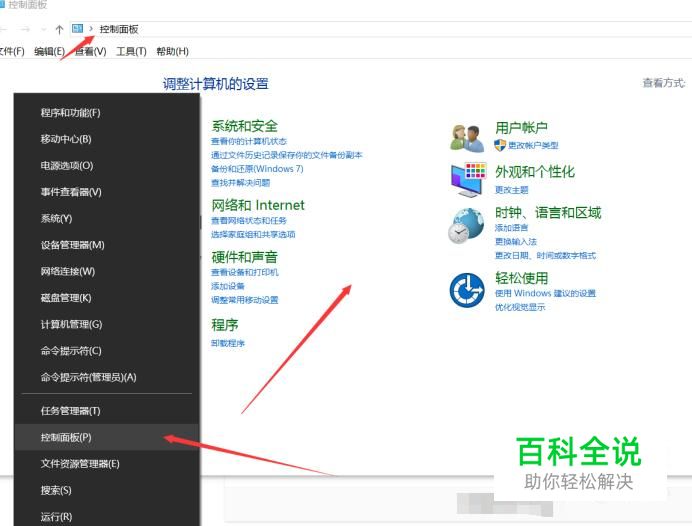
Task: Open the 程序 category heading
Action: 225,325
